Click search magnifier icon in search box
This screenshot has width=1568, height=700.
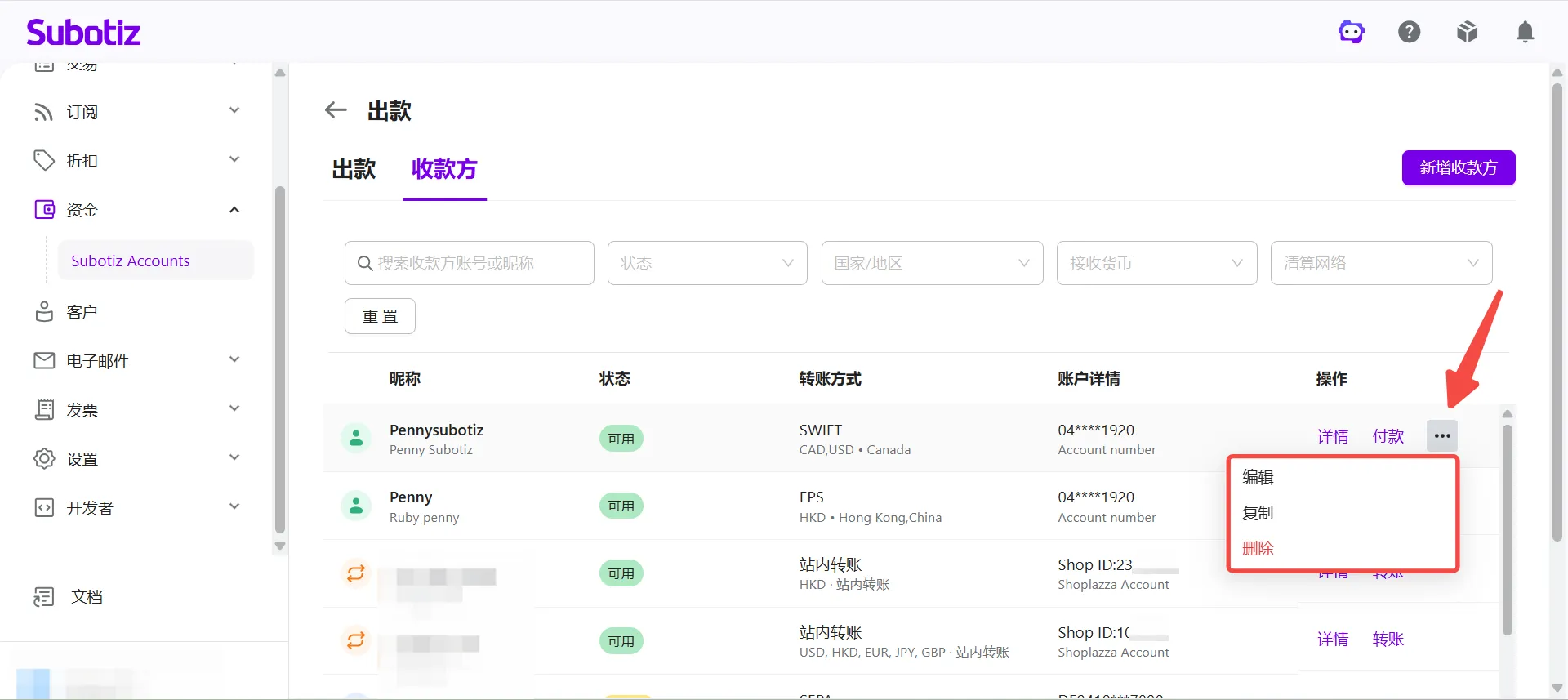pos(365,263)
